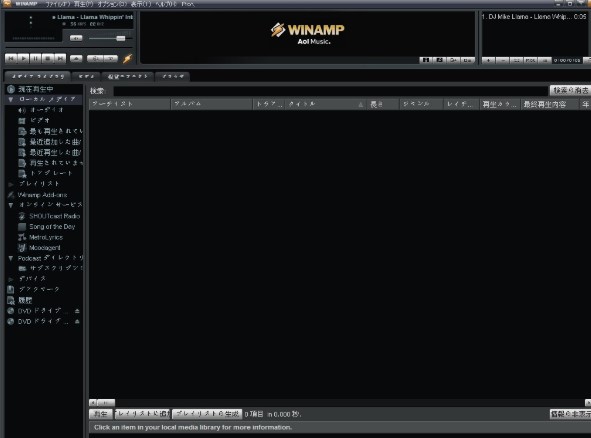The height and width of the screenshot is (438, 591).
Task: Toggle shuffle mode
Action: [x=95, y=58]
